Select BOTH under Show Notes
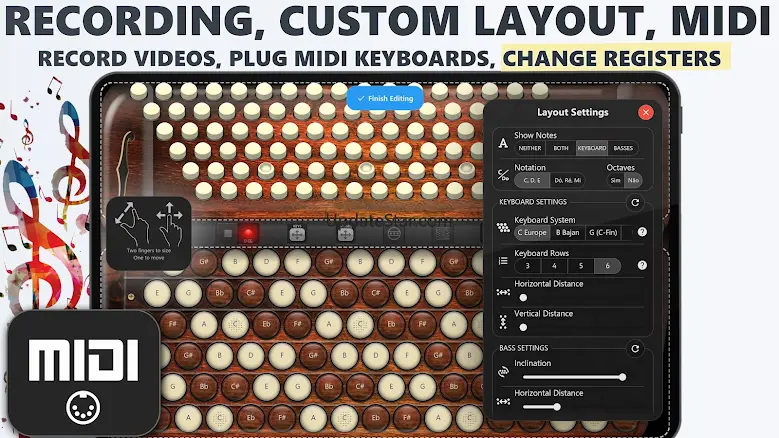The height and width of the screenshot is (438, 779). pos(561,148)
